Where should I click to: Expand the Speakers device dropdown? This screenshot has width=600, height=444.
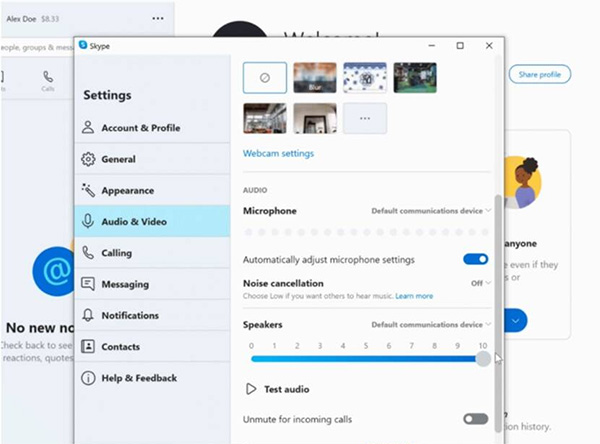click(x=431, y=325)
